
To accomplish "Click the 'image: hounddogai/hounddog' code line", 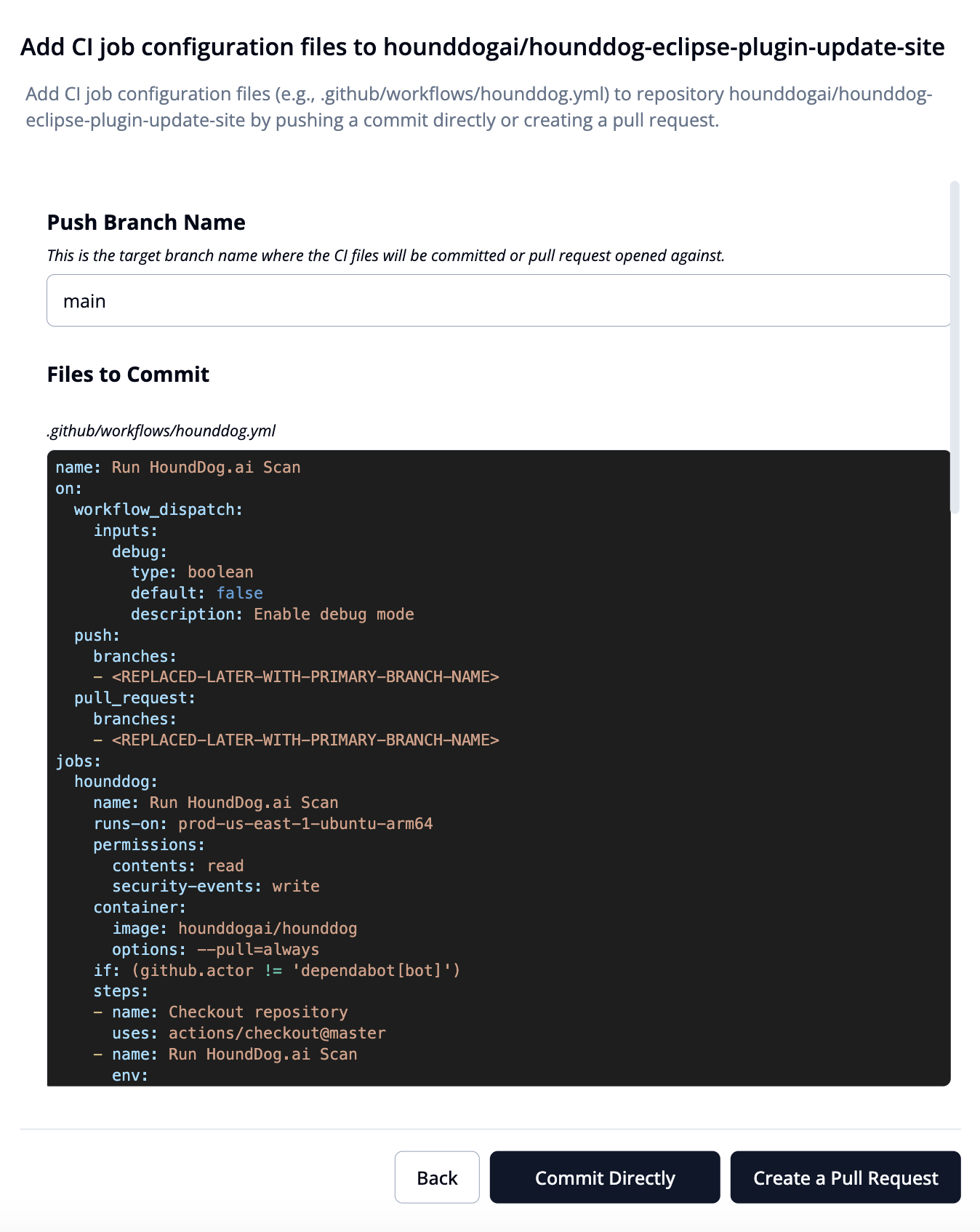I will (x=234, y=928).
